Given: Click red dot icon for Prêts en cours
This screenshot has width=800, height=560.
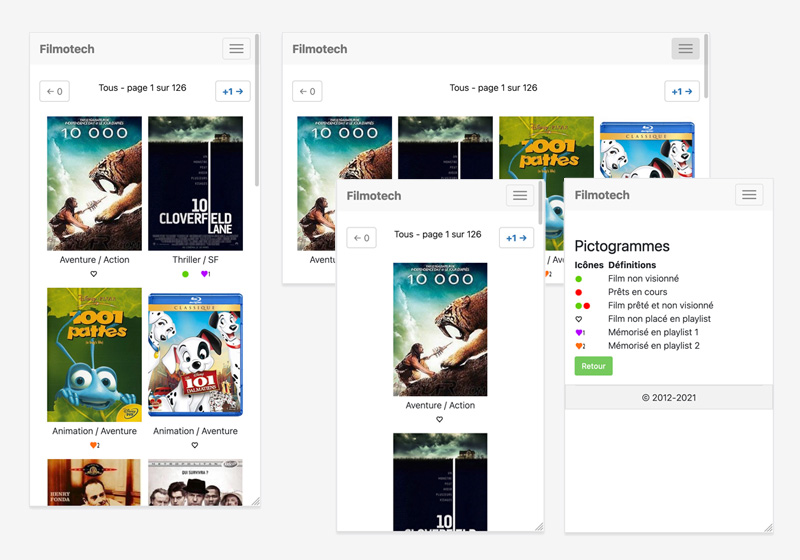Looking at the screenshot, I should point(579,292).
